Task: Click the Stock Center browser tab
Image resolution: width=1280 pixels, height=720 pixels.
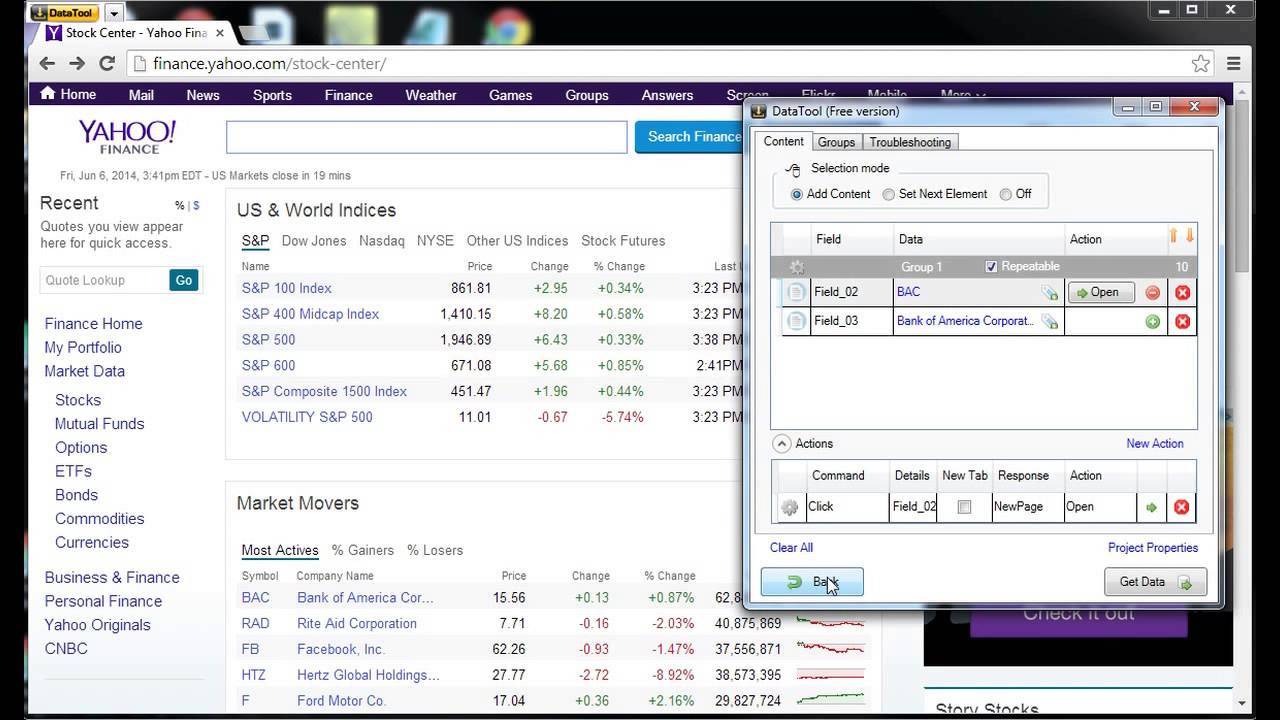Action: 134,33
